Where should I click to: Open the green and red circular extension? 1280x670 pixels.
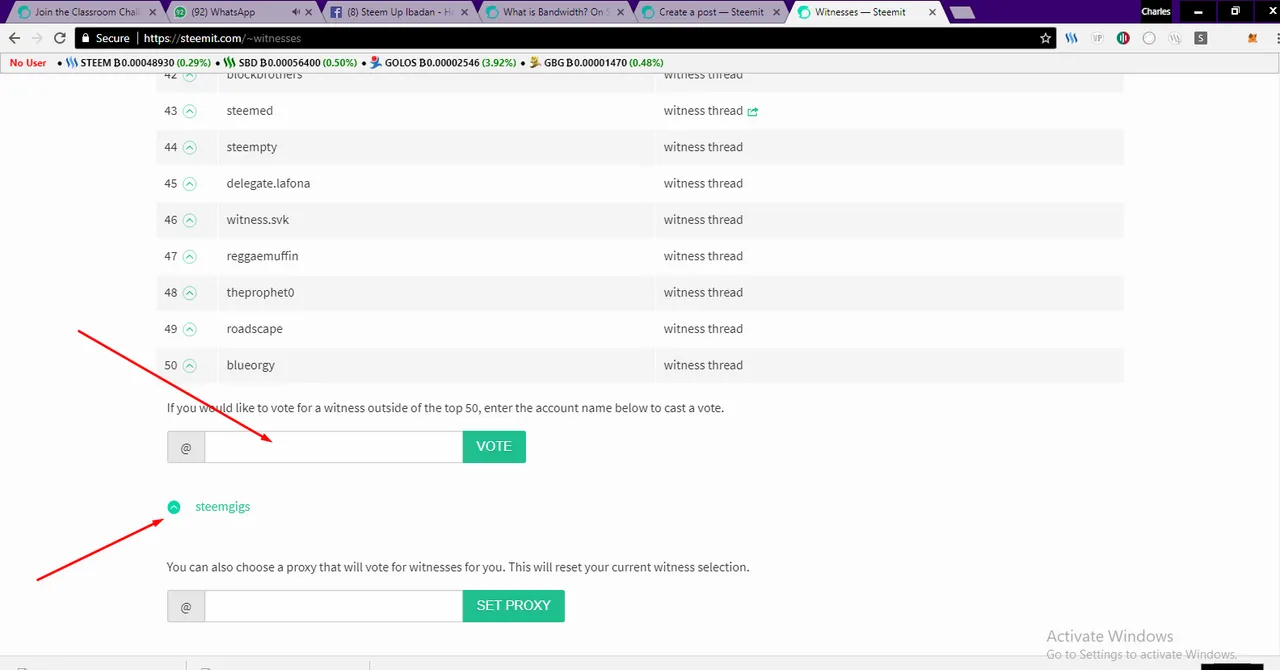click(x=1123, y=38)
